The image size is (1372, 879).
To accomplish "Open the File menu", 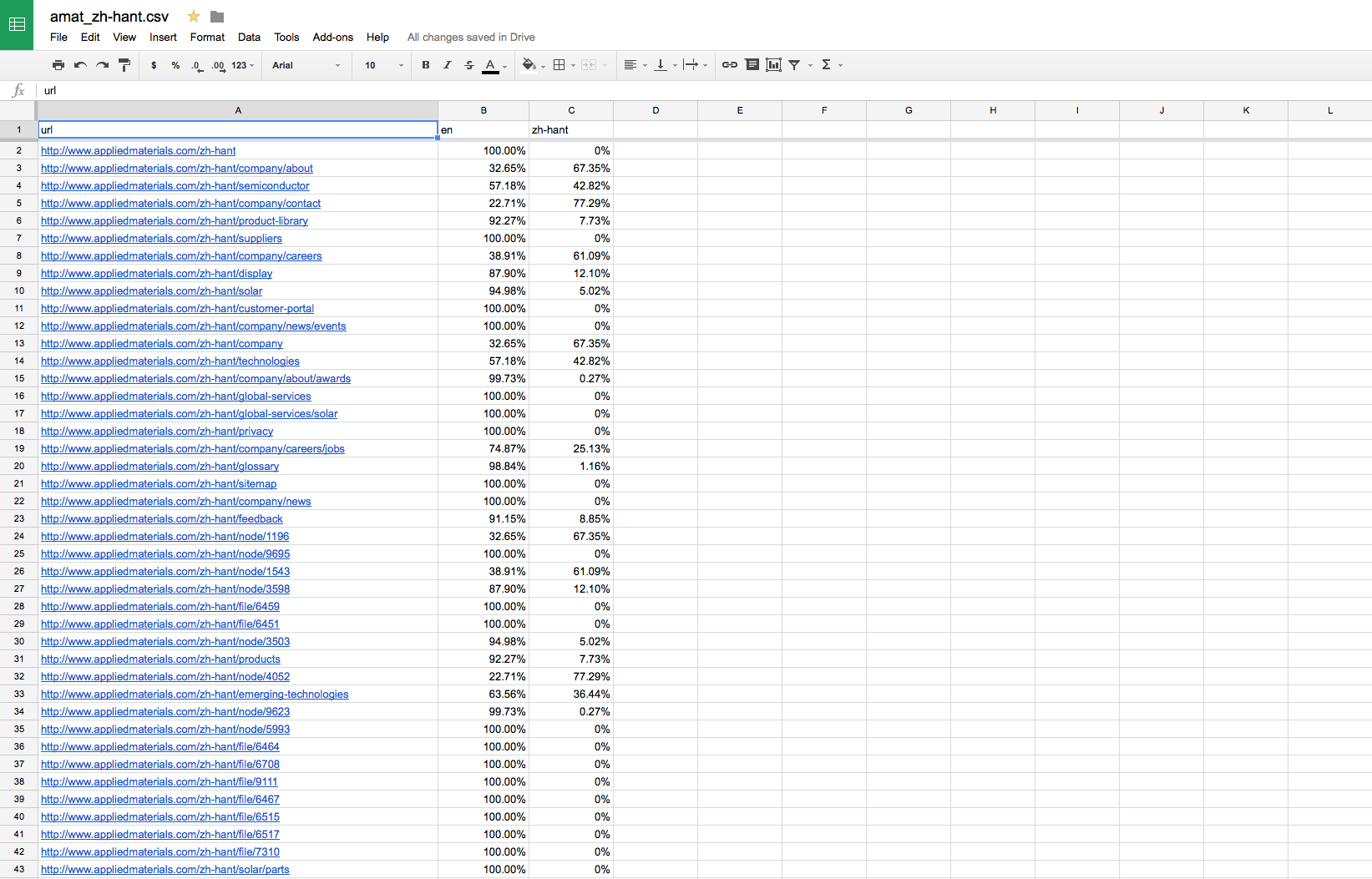I will coord(58,37).
